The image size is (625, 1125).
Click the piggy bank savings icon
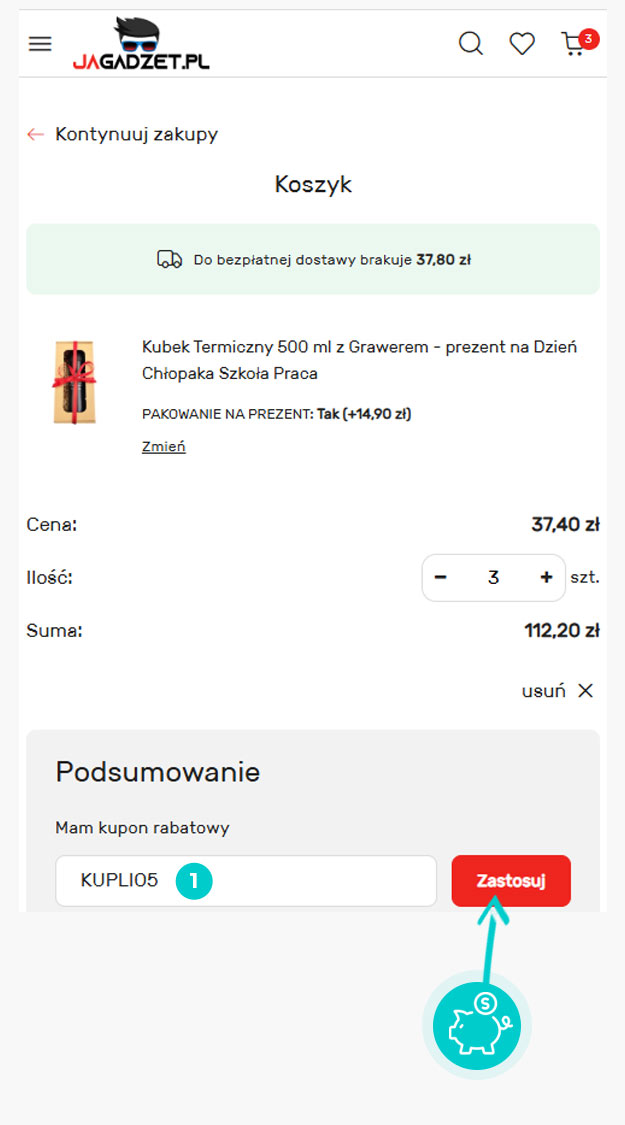pos(476,1026)
